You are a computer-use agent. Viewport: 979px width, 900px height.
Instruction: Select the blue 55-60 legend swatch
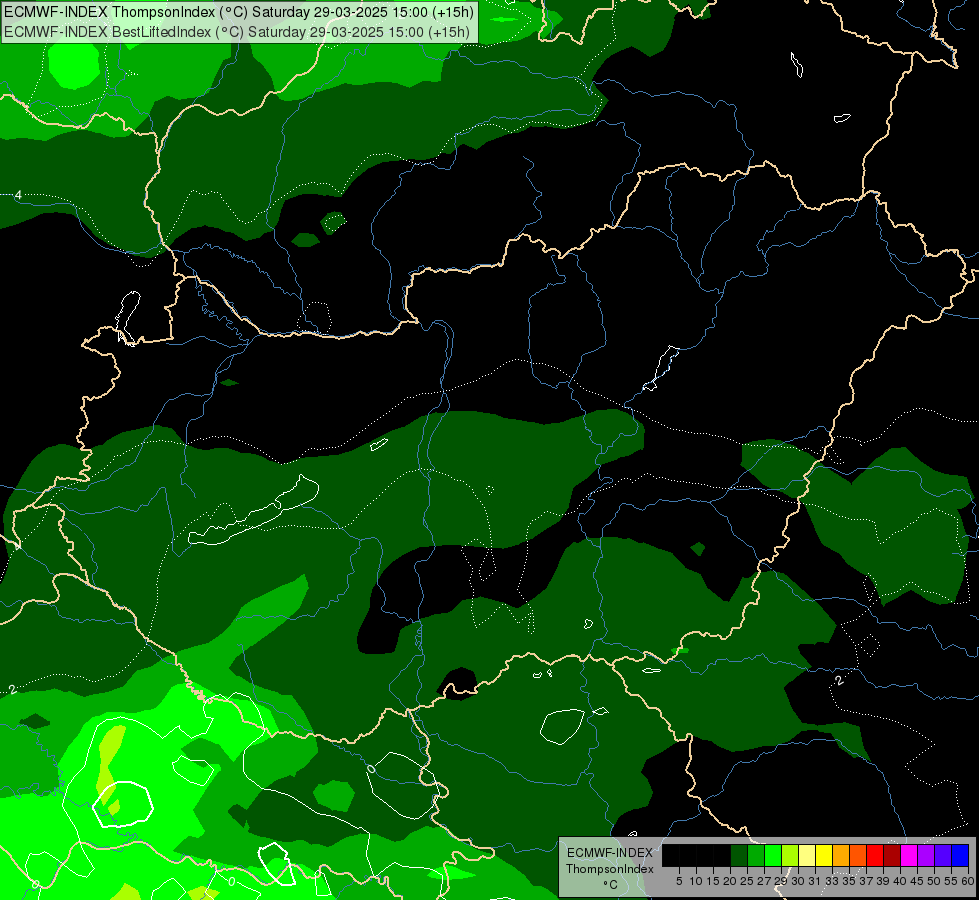(960, 855)
